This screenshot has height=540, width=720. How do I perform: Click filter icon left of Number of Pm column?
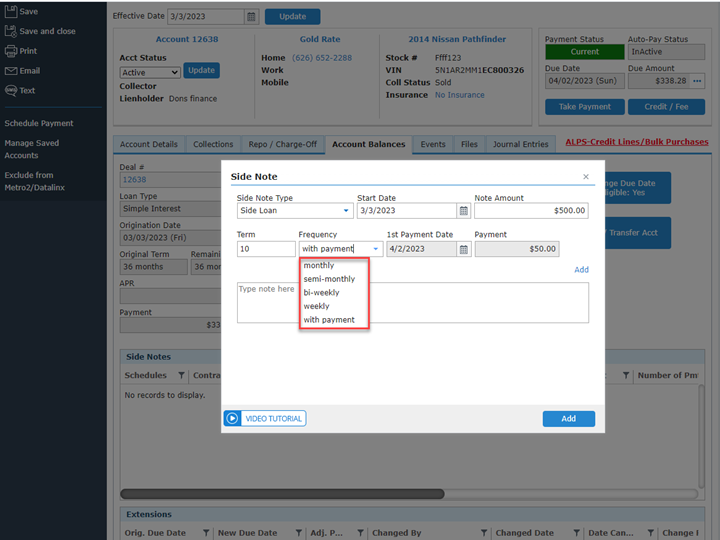click(626, 376)
